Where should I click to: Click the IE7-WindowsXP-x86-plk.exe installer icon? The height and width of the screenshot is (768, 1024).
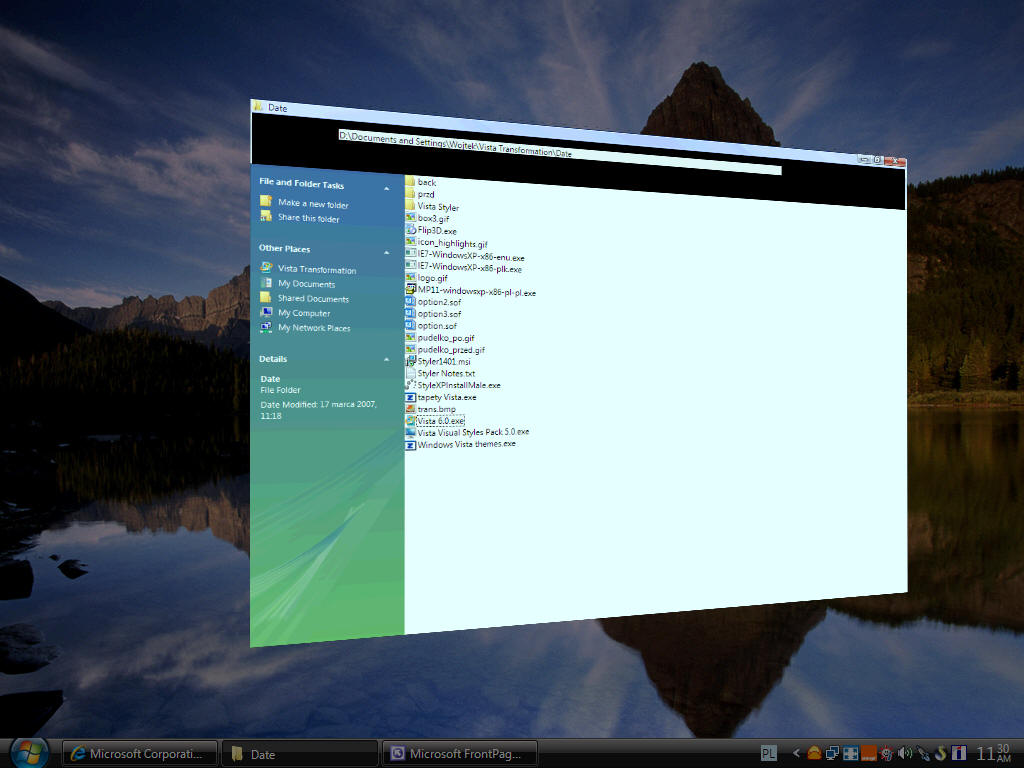[x=410, y=264]
